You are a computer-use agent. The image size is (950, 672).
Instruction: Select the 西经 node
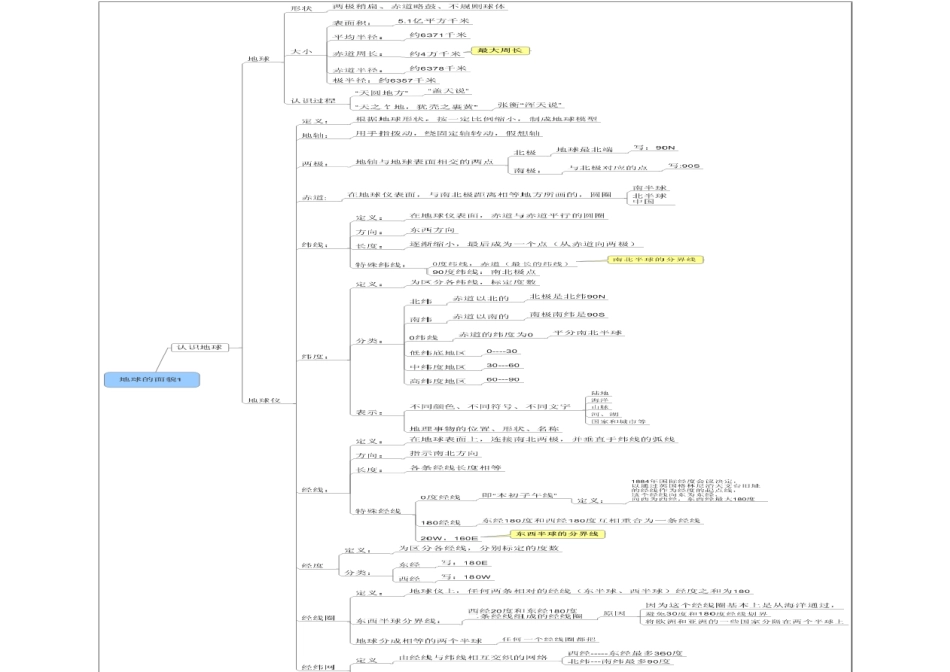(410, 579)
